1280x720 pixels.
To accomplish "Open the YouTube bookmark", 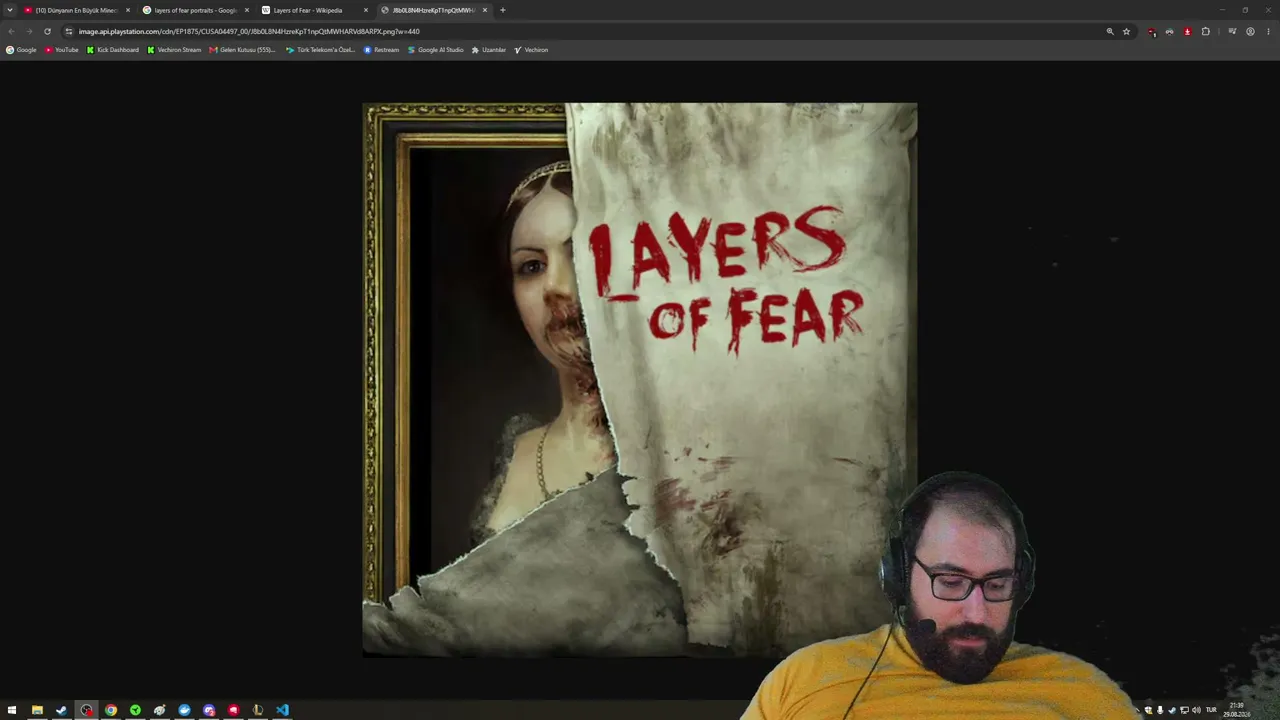I will point(61,50).
